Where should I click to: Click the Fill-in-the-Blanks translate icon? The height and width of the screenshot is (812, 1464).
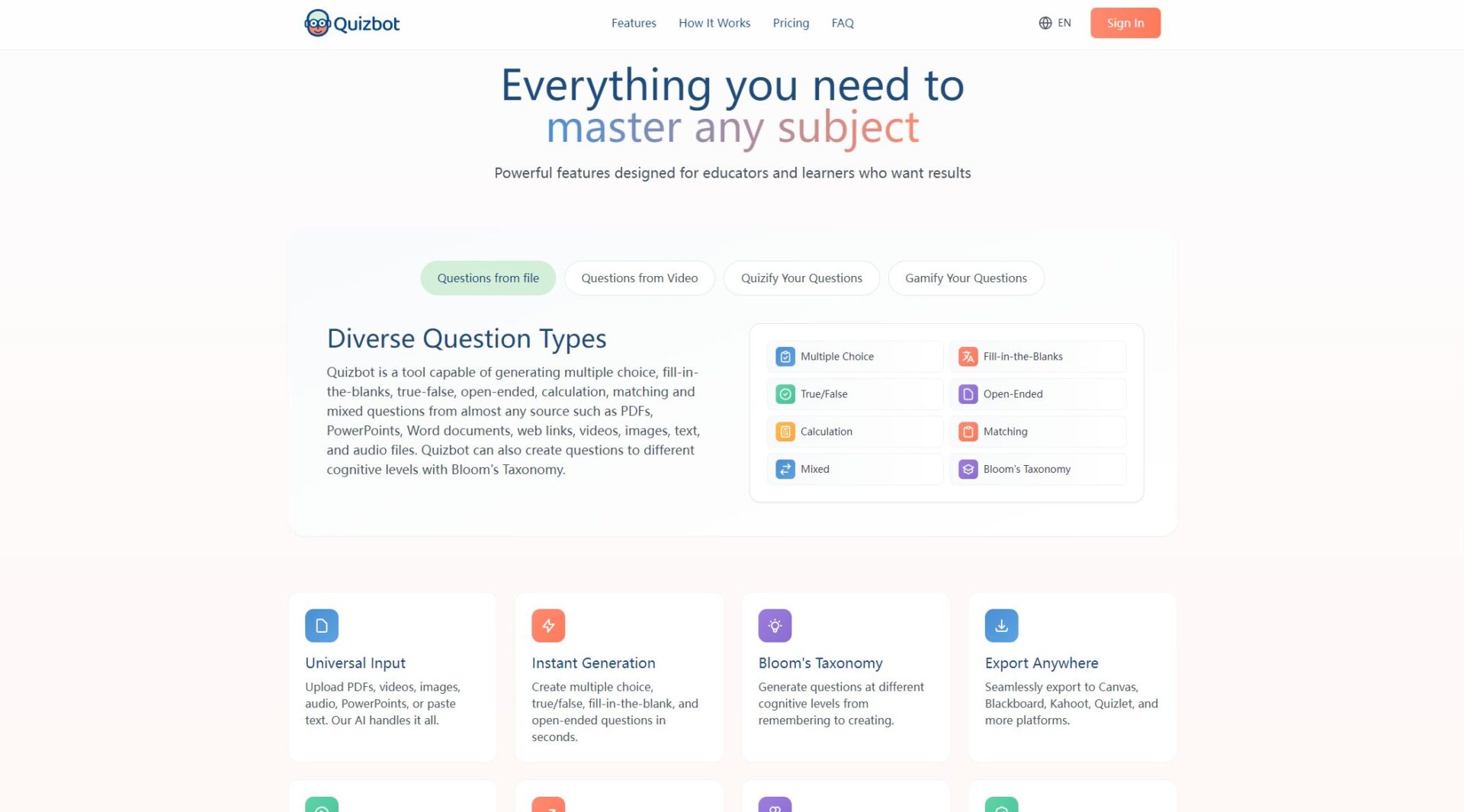968,357
